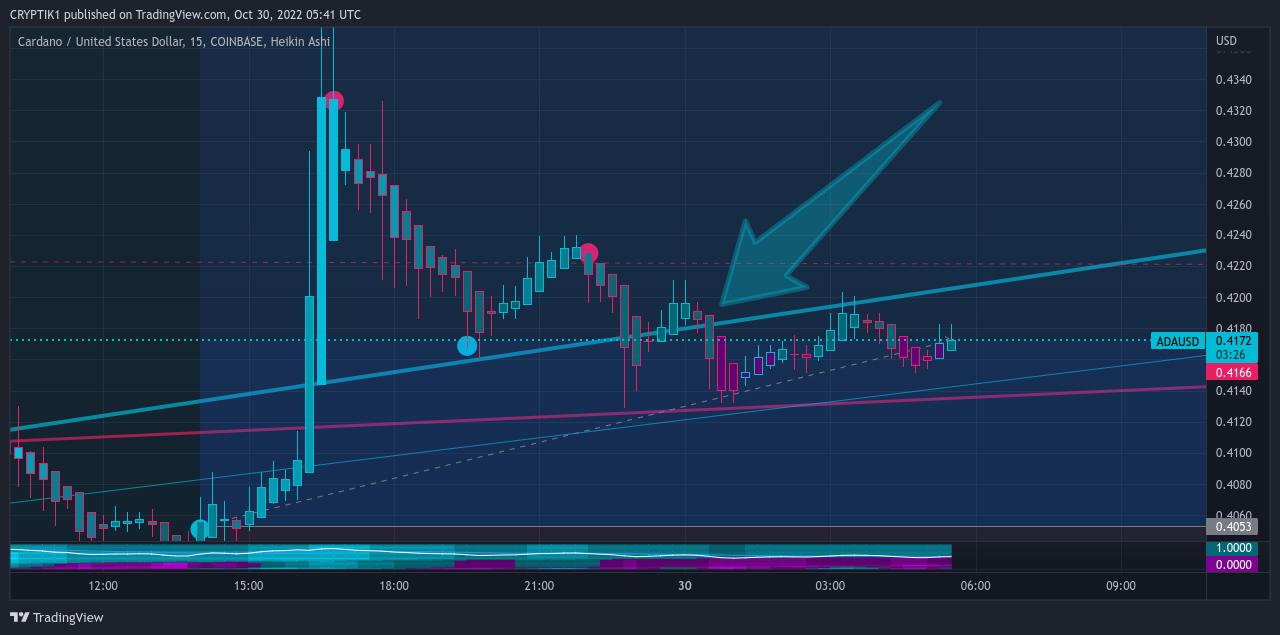Click the pink circle marker atop the tallest candle
1280x635 pixels.
334,101
